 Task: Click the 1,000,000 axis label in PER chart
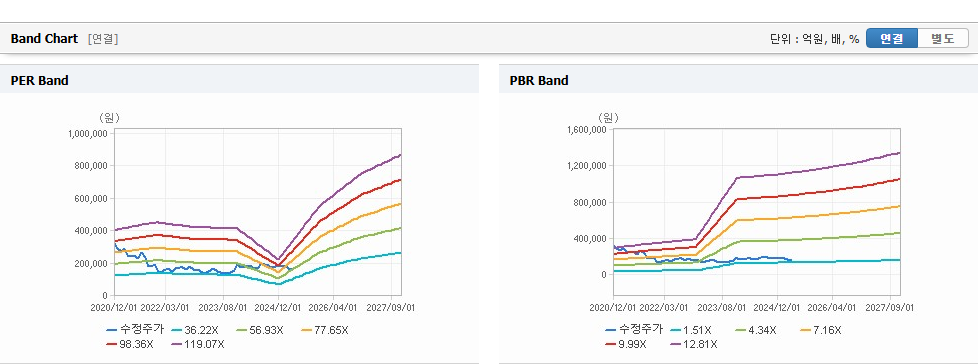point(89,133)
